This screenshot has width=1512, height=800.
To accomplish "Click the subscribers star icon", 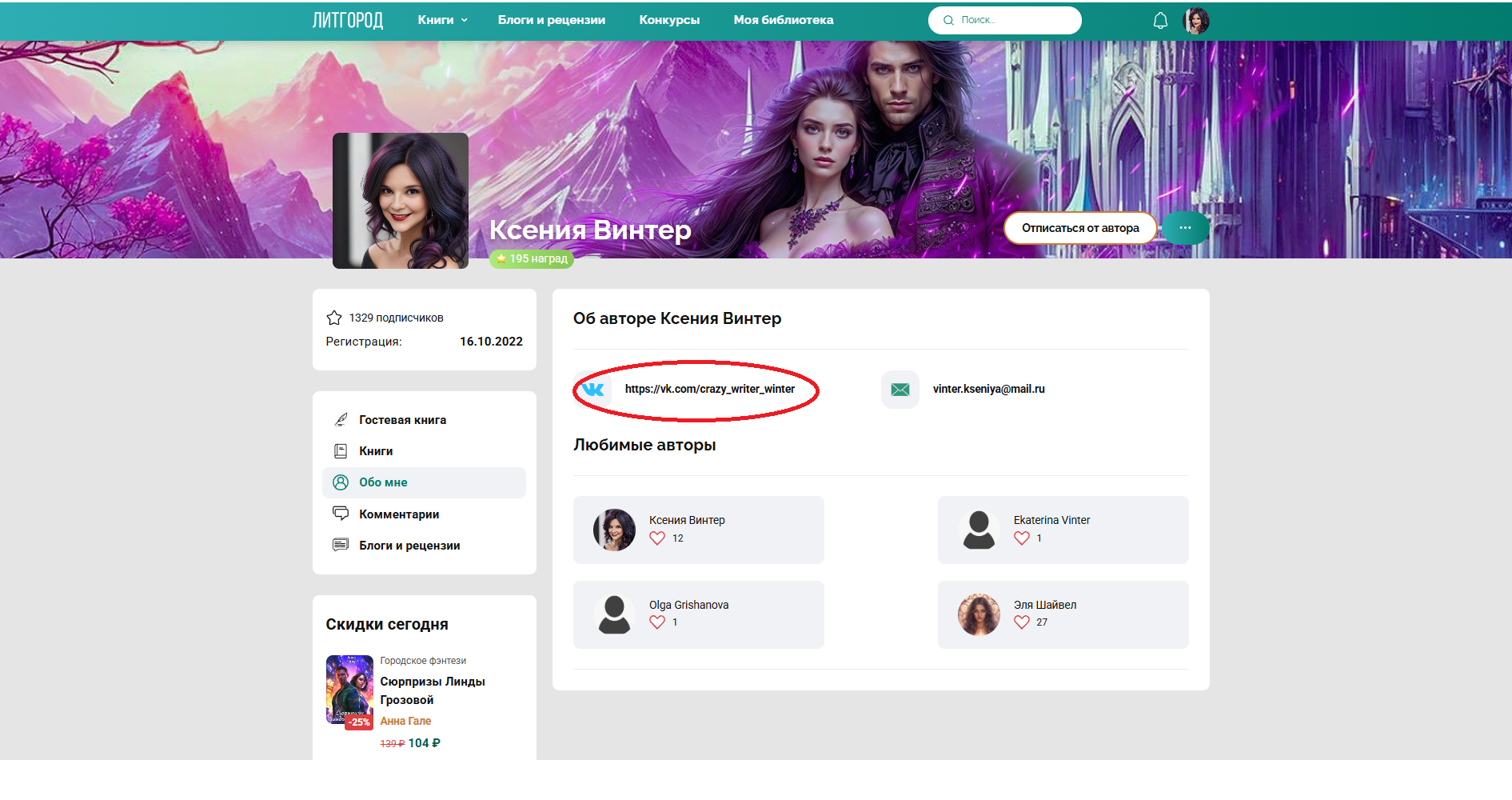I will tap(334, 318).
